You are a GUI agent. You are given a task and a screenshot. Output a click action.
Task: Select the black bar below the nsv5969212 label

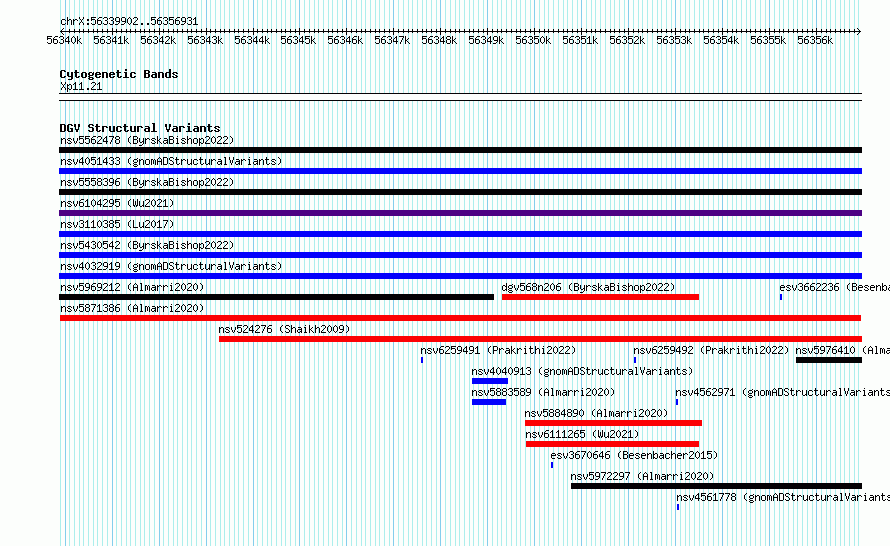[276, 297]
